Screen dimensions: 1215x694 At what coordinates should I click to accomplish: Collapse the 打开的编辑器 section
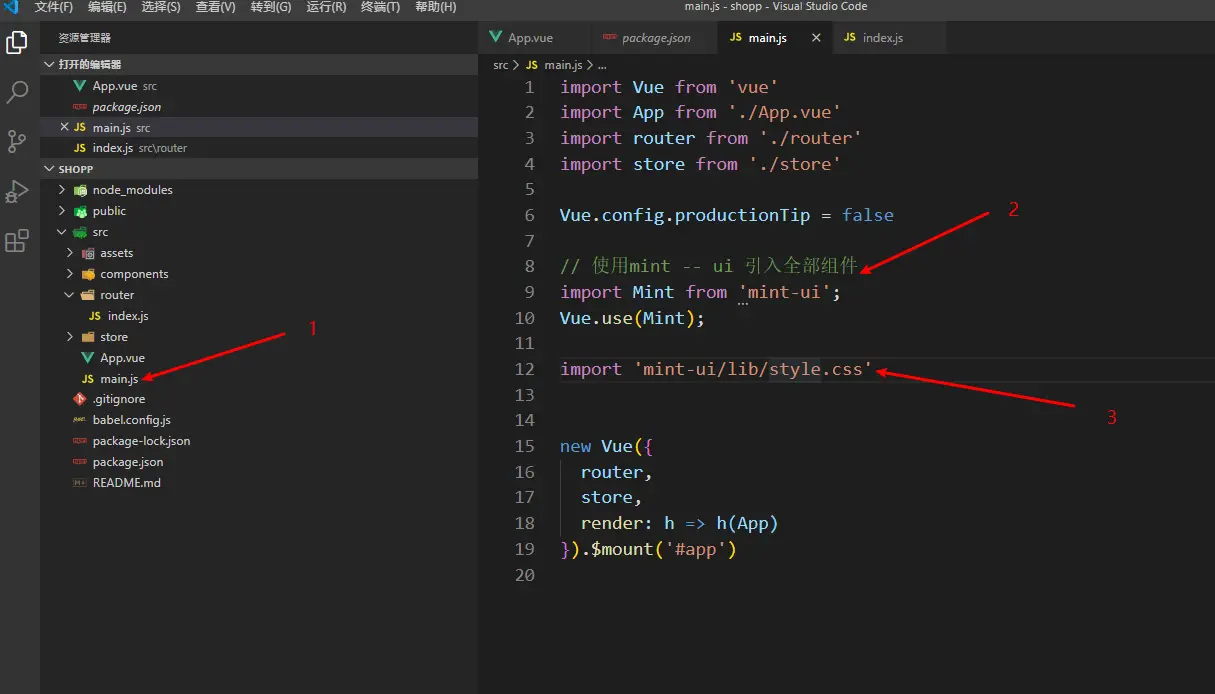point(259,64)
